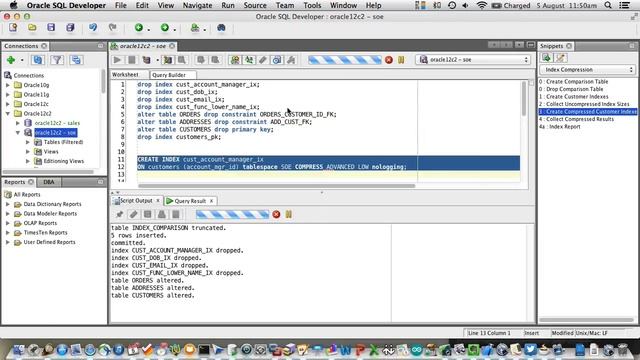Select snippet '4 : Collect Compressed Results'
640x360 pixels.
click(x=576, y=119)
